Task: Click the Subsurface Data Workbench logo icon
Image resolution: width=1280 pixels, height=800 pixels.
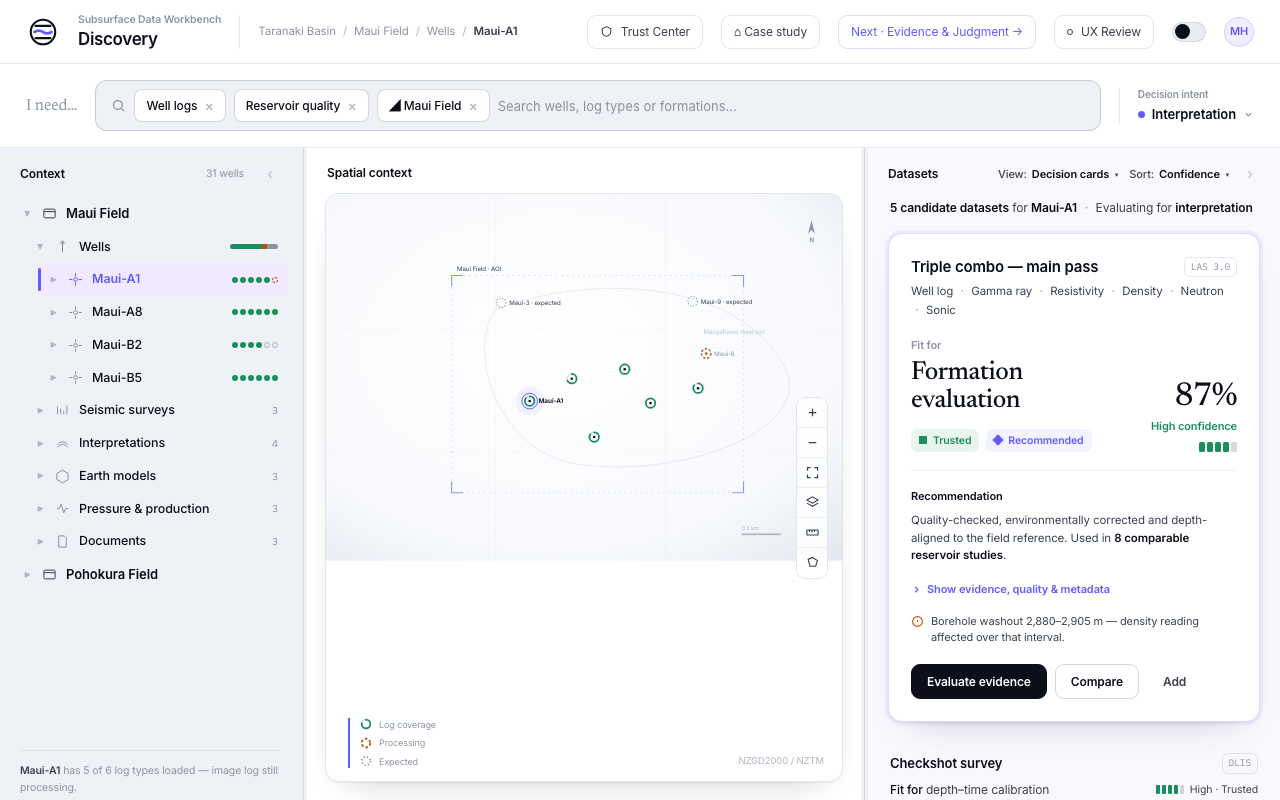Action: pos(43,32)
